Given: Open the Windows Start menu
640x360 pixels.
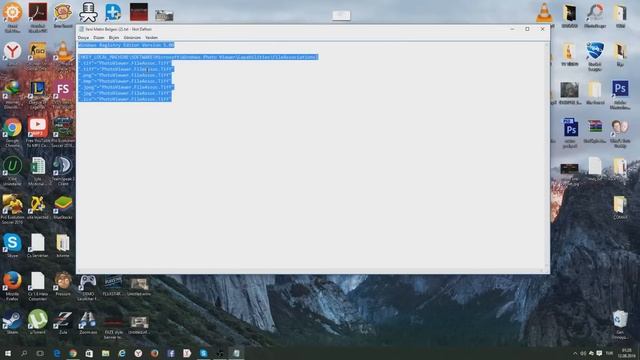Looking at the screenshot, I should tap(7, 353).
